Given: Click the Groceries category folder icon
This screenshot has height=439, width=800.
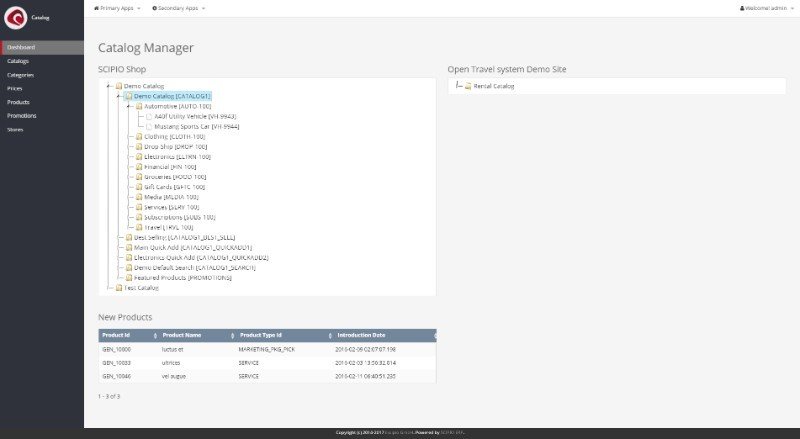Looking at the screenshot, I should pos(139,177).
